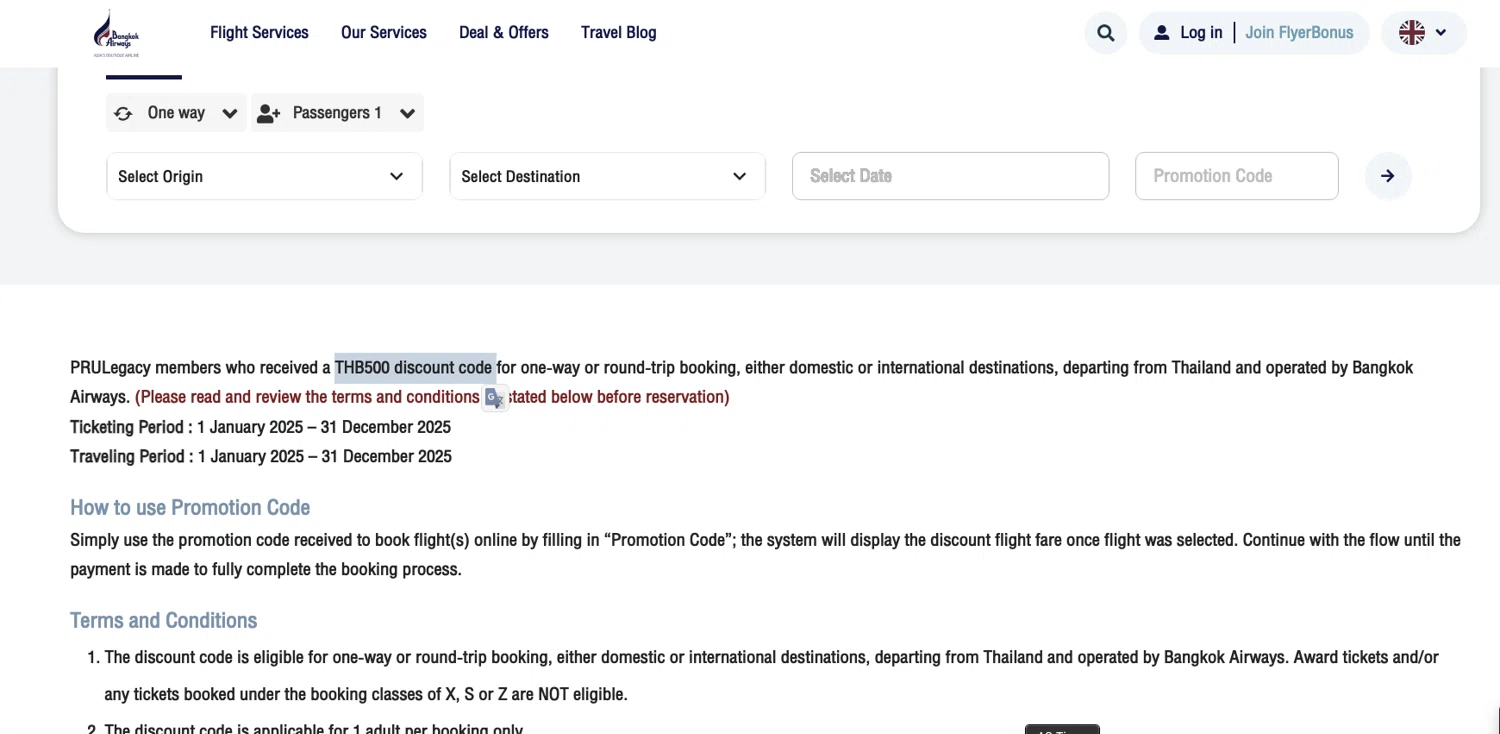Click the Join FlyerBonus link
1500x734 pixels.
click(1299, 33)
